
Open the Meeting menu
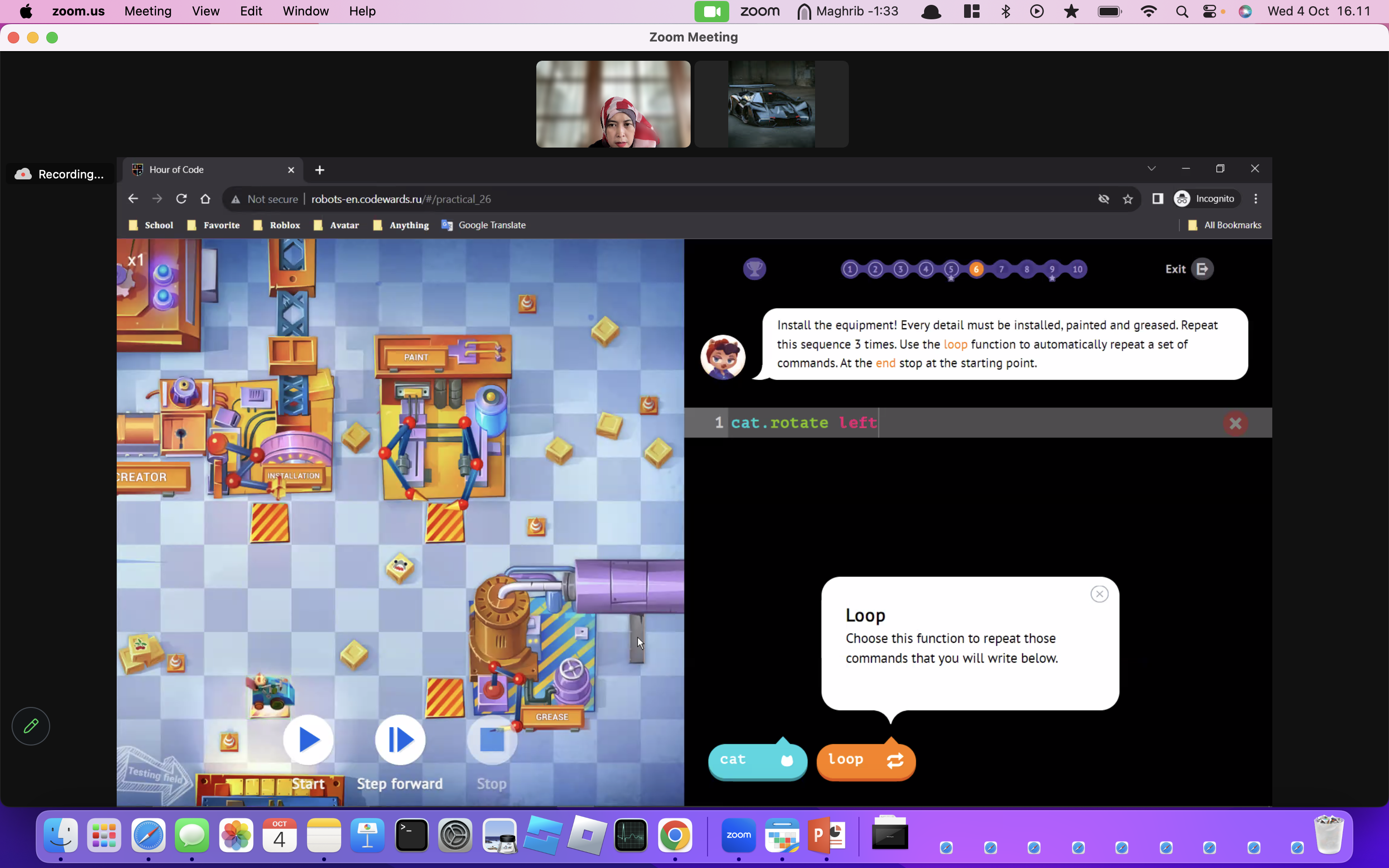(148, 11)
